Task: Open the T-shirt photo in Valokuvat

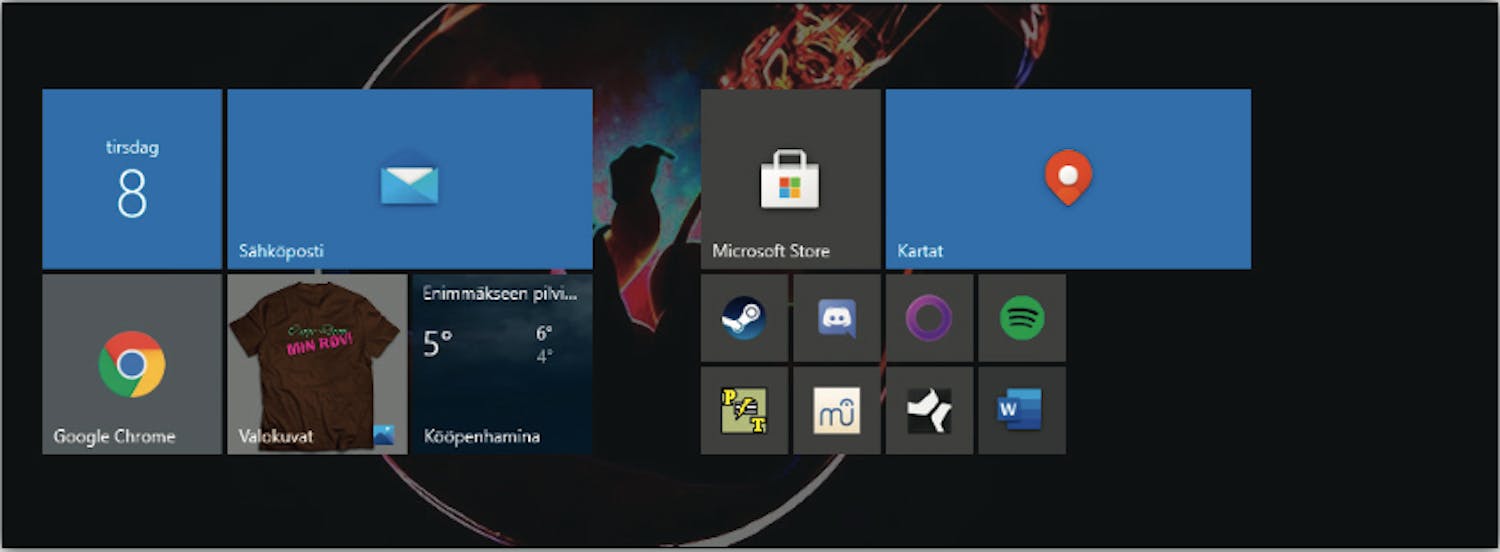Action: (x=315, y=350)
